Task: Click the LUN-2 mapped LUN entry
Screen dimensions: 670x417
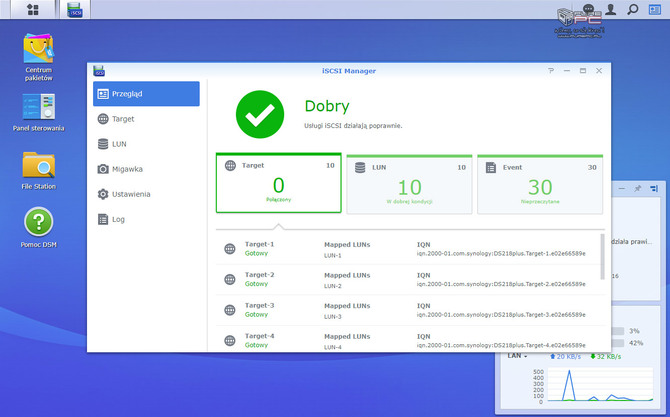Action: (333, 286)
